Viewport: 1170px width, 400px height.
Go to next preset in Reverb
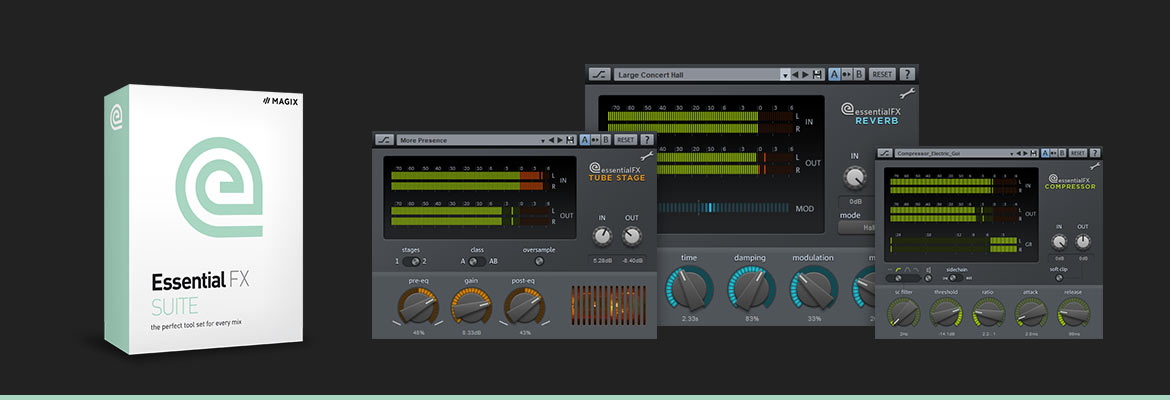pyautogui.click(x=806, y=75)
